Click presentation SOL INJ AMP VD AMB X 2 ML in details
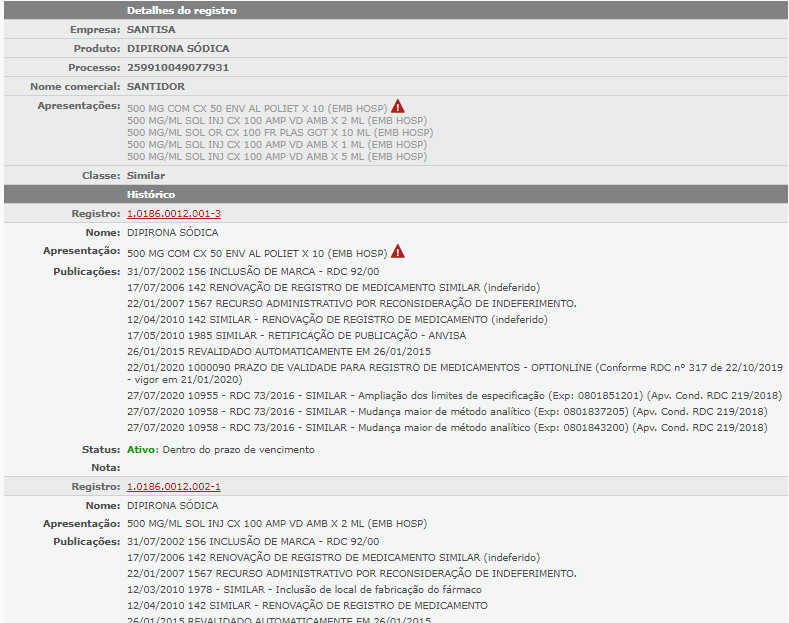789x623 pixels. pos(277,121)
